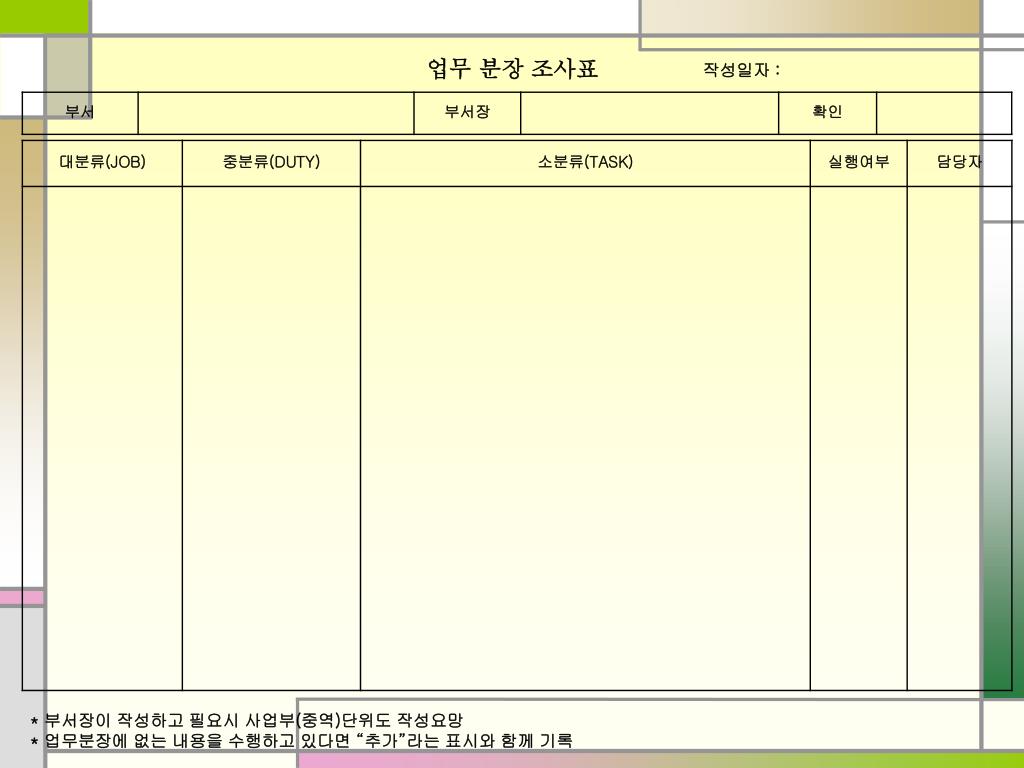Viewport: 1024px width, 768px height.
Task: Click the blank cell under '실행여부'
Action: coord(859,438)
